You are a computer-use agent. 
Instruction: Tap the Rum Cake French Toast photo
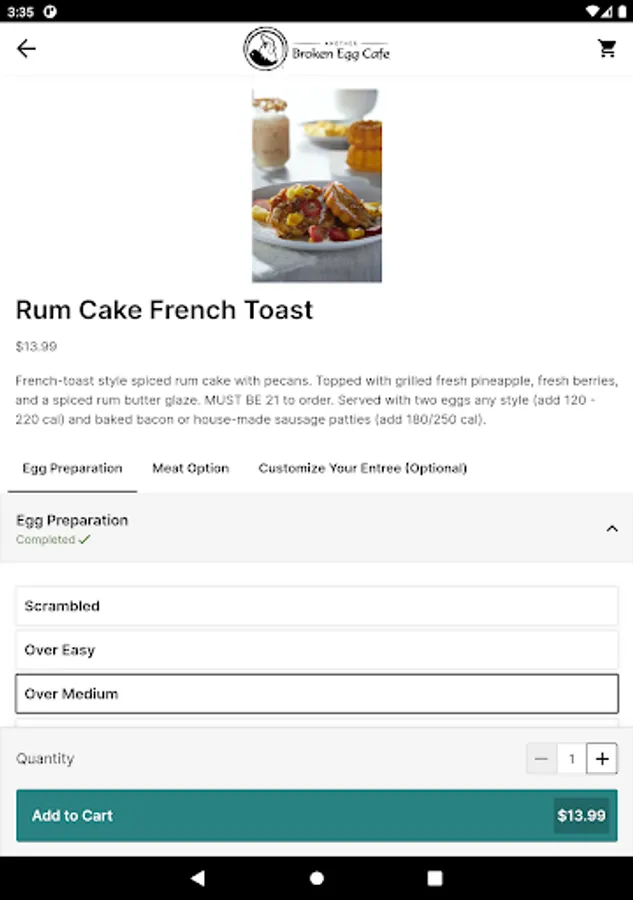click(316, 186)
